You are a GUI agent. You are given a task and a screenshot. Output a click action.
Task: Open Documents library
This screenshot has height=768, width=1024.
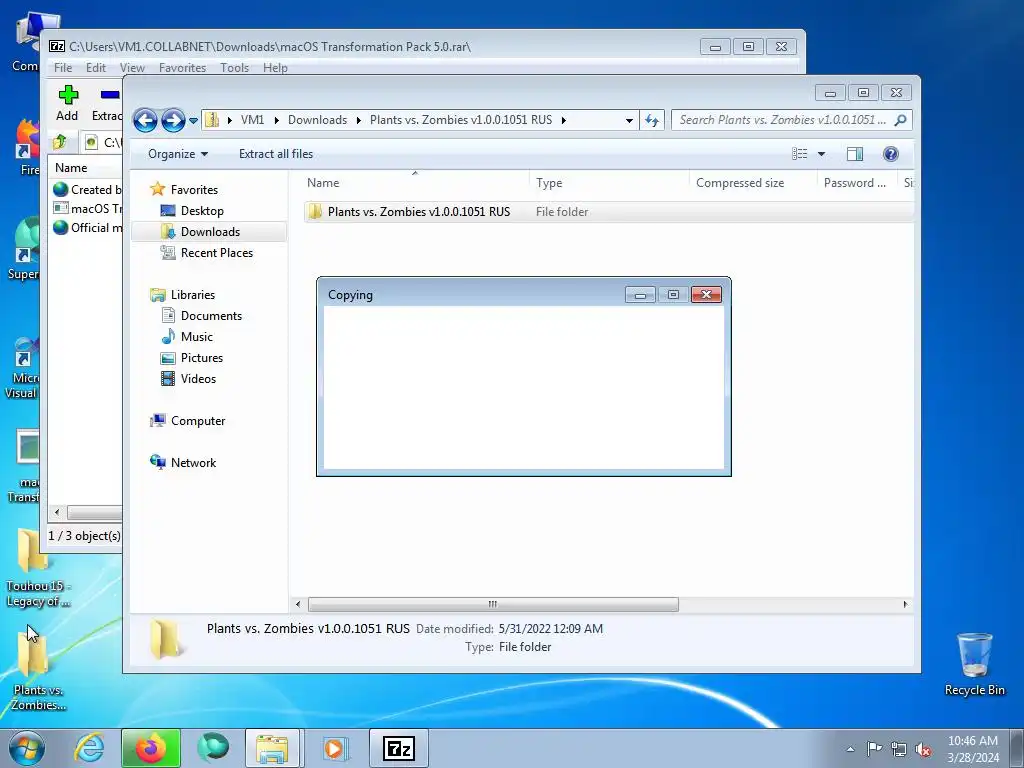211,316
